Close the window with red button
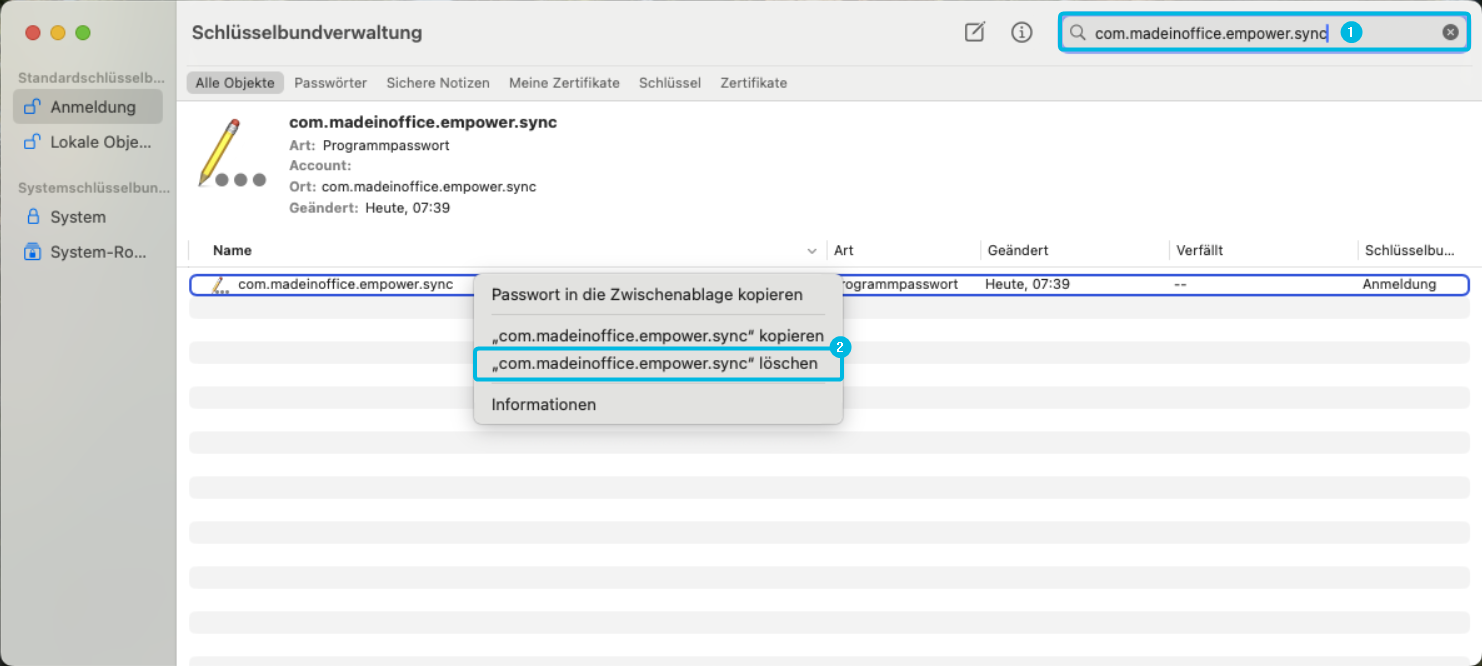1482x666 pixels. [x=32, y=33]
